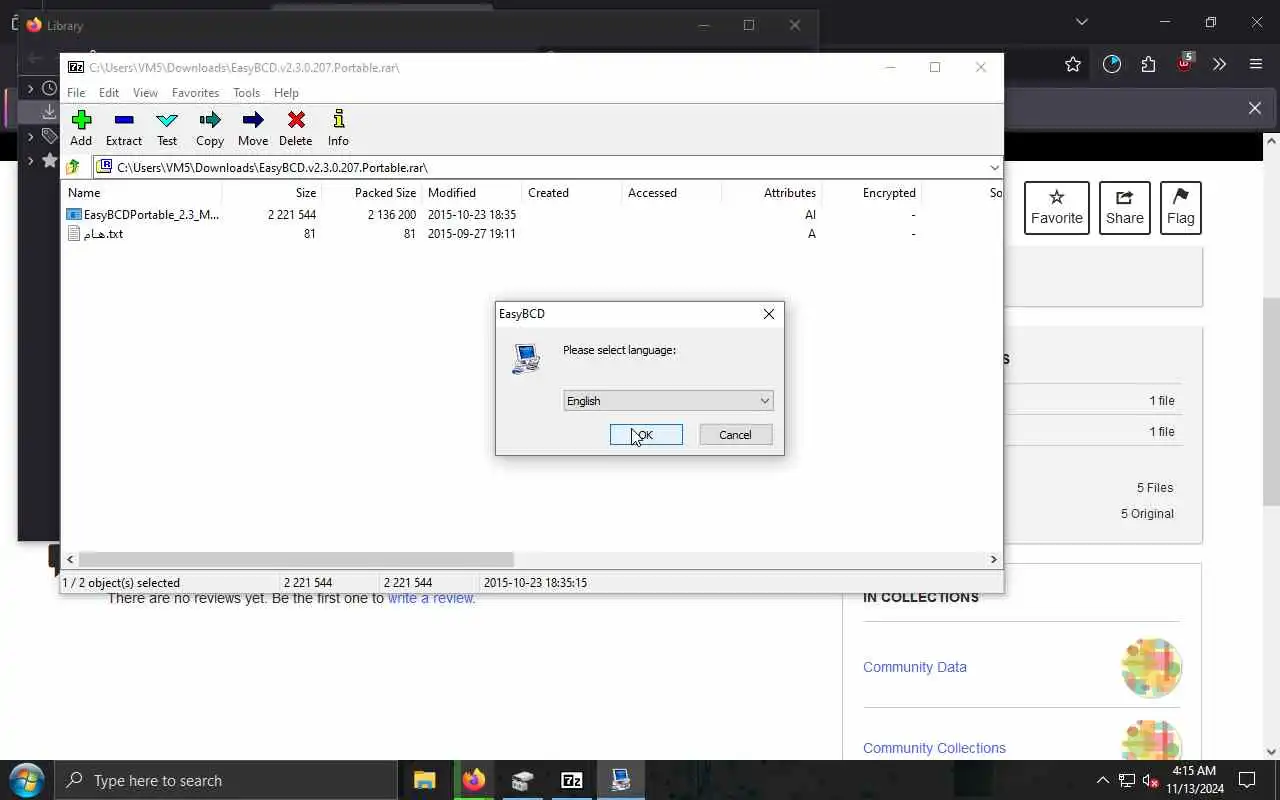Viewport: 1280px width, 800px height.
Task: Click the taskbar search box
Action: pos(226,780)
